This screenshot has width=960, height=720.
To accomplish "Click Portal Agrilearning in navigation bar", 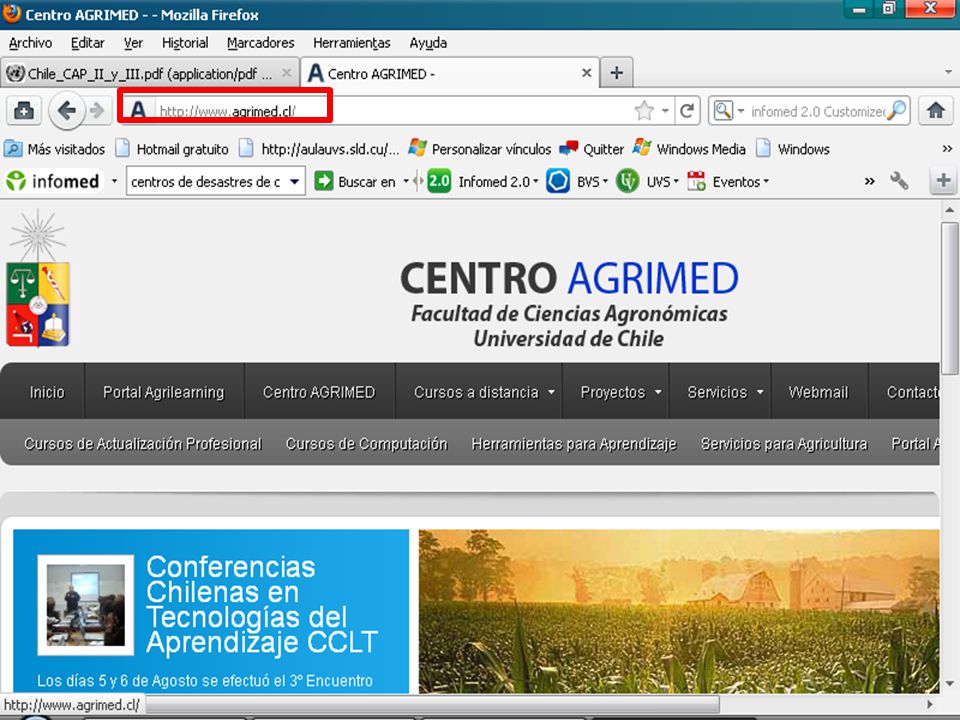I will click(163, 392).
